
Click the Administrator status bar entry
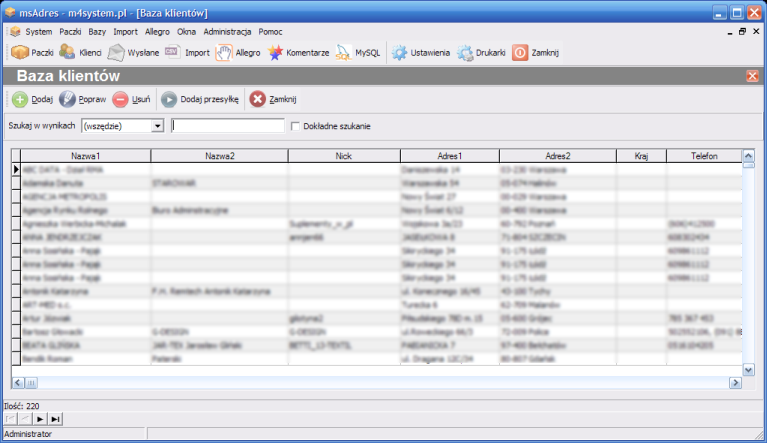28,434
